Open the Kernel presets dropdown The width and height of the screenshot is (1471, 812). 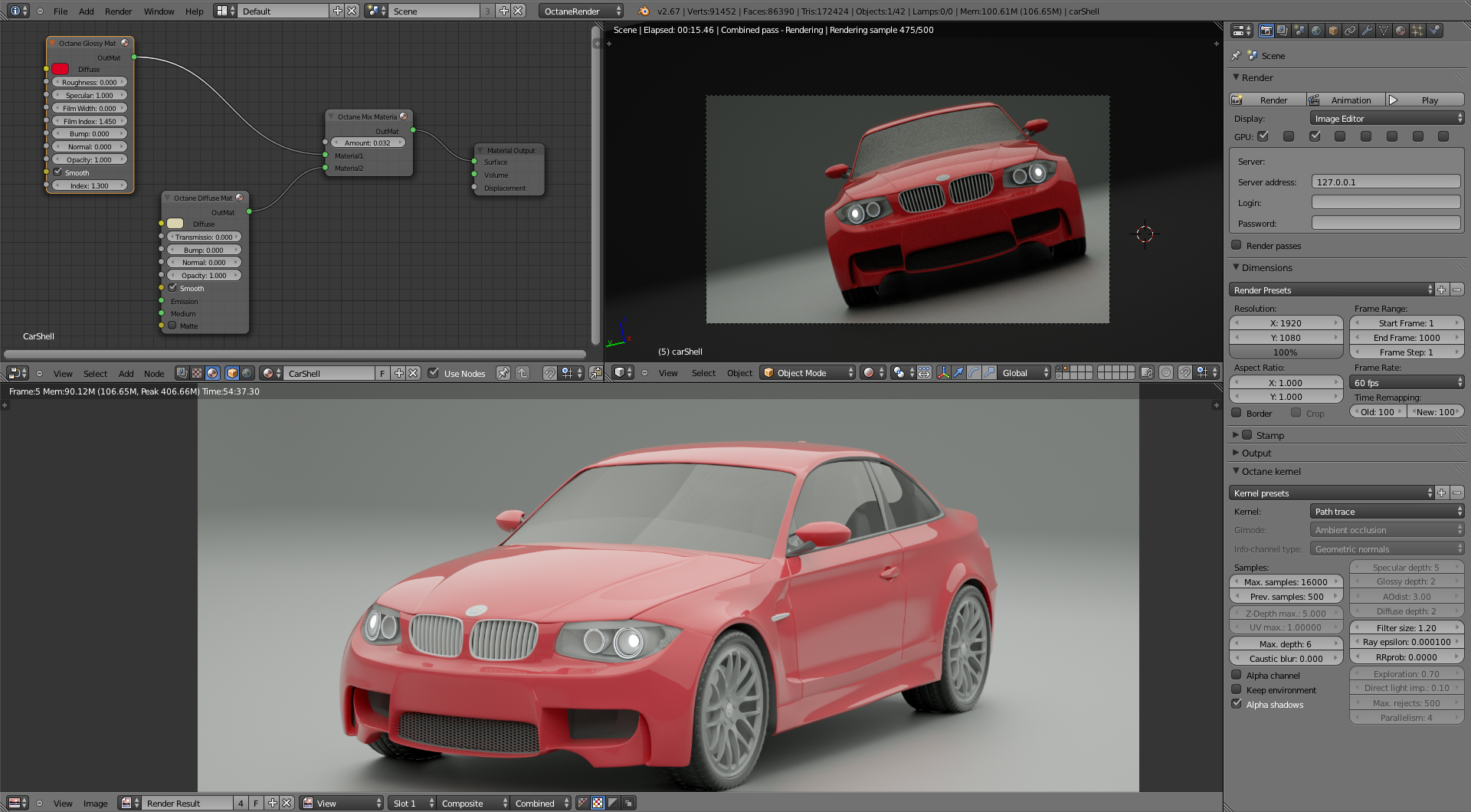1332,493
